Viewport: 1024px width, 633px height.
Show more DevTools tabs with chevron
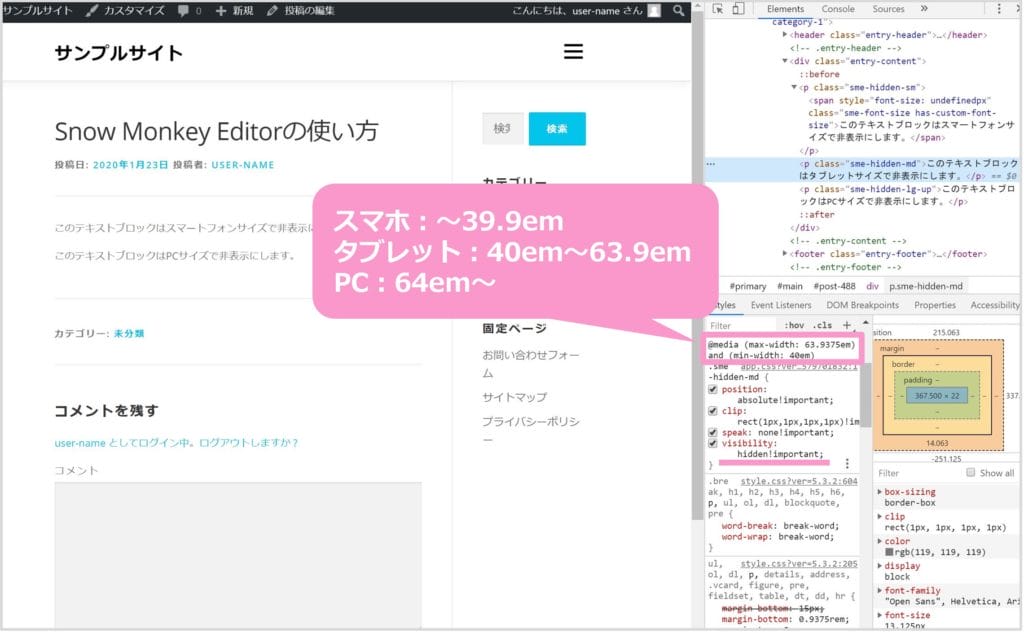click(923, 9)
